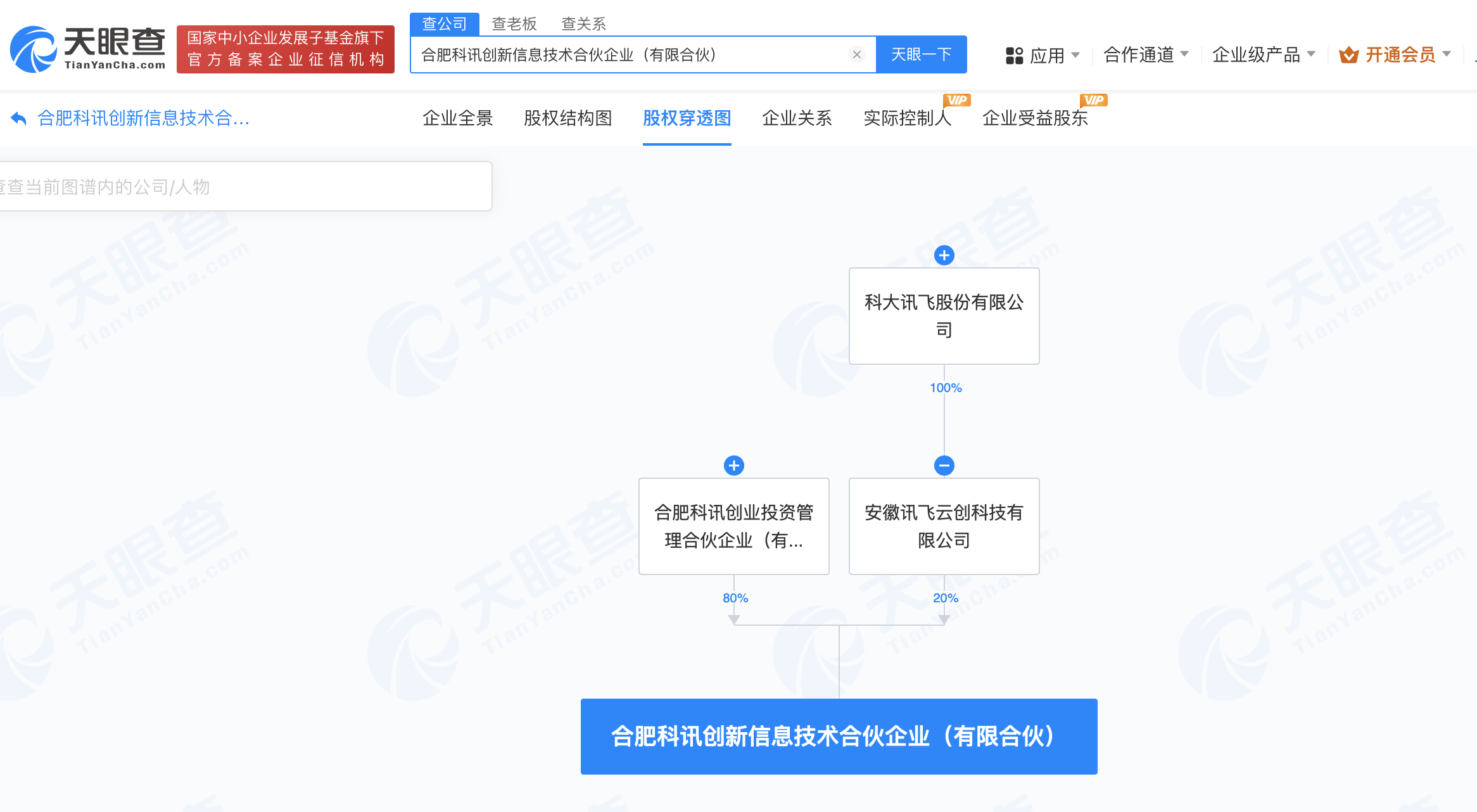Viewport: 1477px width, 812px height.
Task: Click the 天眼一下 search button
Action: (921, 54)
